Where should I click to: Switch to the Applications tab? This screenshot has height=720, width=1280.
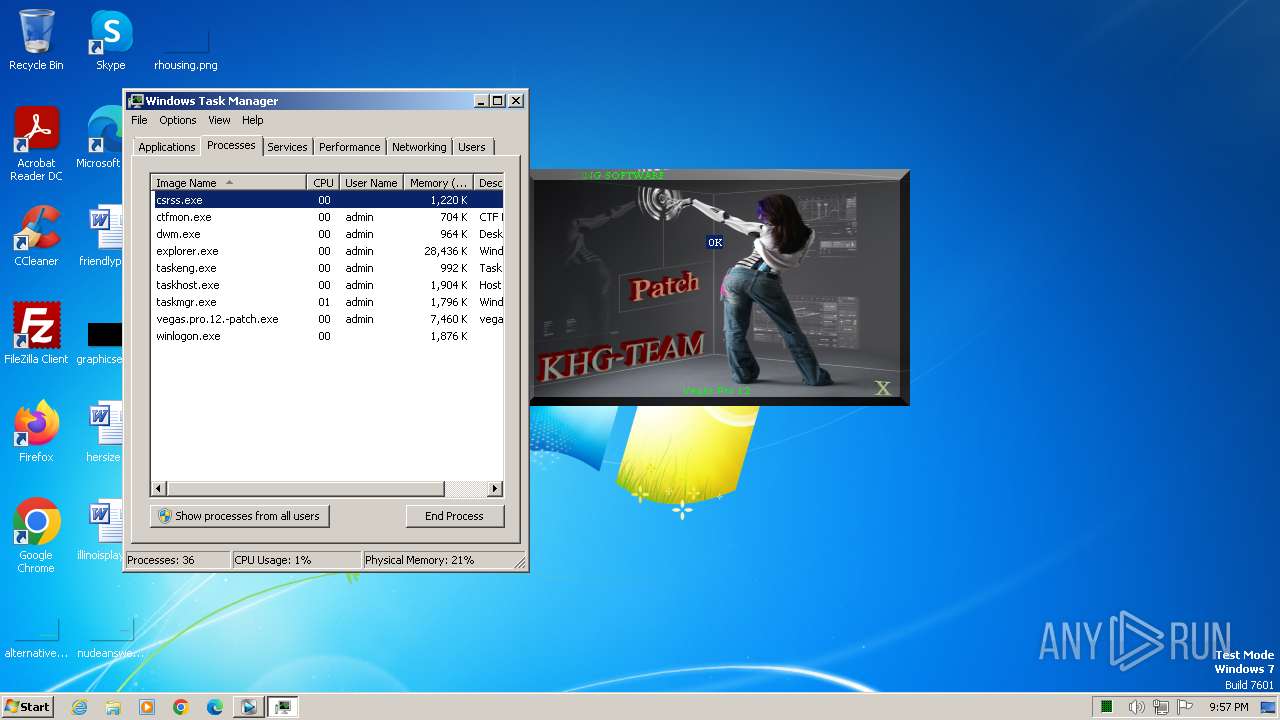tap(166, 147)
